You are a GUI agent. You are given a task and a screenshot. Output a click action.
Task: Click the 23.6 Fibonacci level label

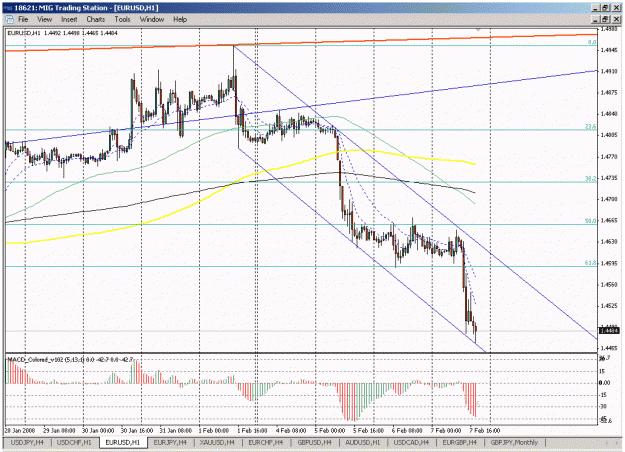pyautogui.click(x=591, y=126)
